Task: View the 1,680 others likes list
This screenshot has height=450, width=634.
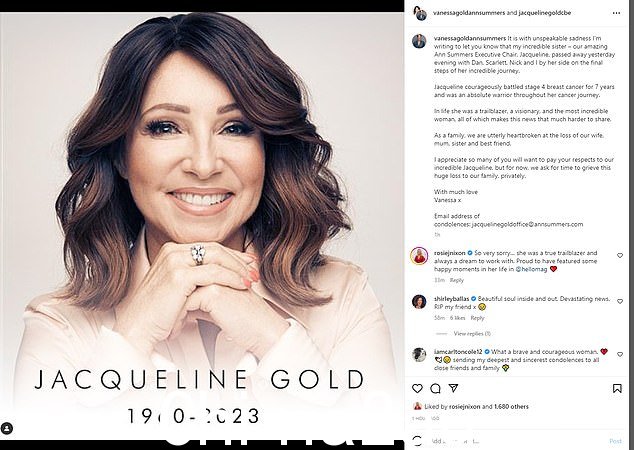Action: 511,407
